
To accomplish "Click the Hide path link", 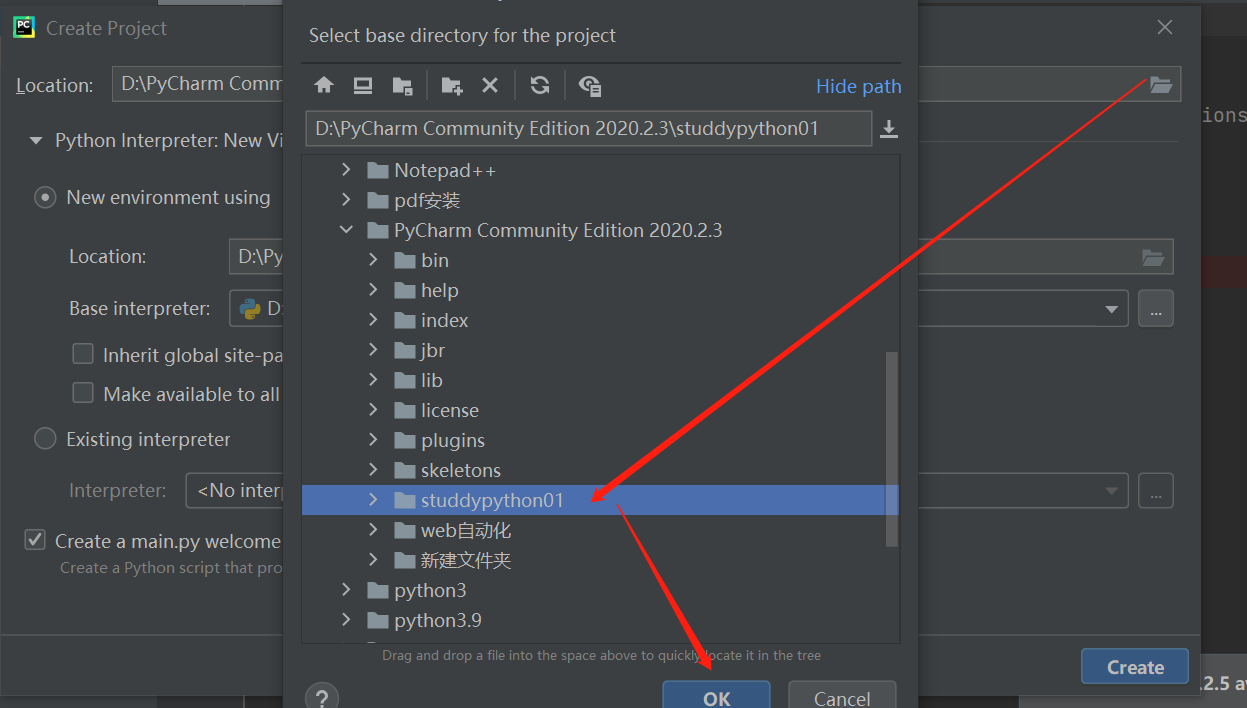I will click(859, 87).
